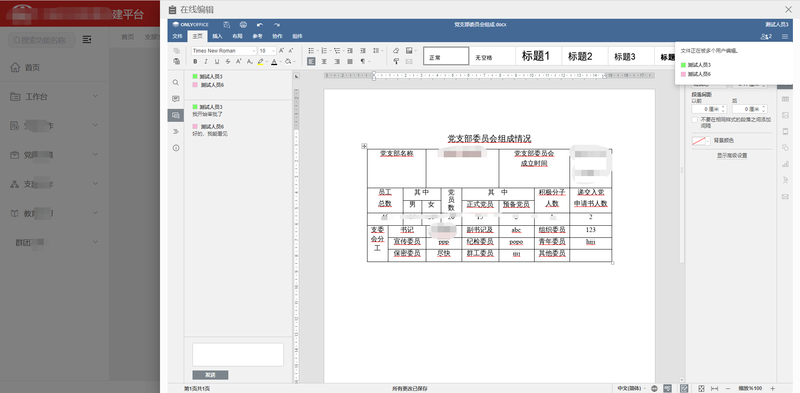
Task: Click the chat message input box
Action: 238,354
